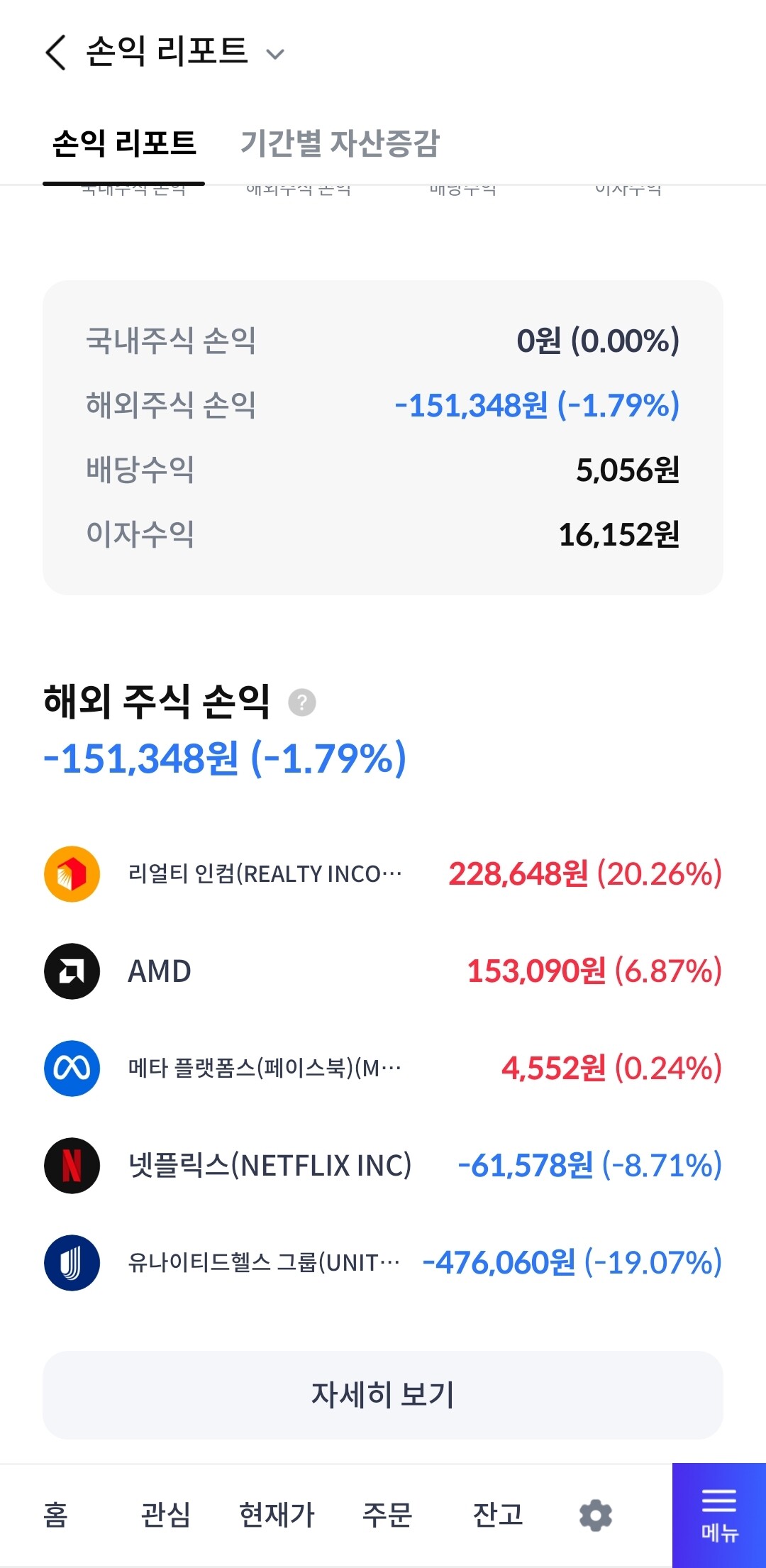This screenshot has width=766, height=1568.
Task: Tap the Netflix N logo icon
Action: click(x=72, y=1166)
